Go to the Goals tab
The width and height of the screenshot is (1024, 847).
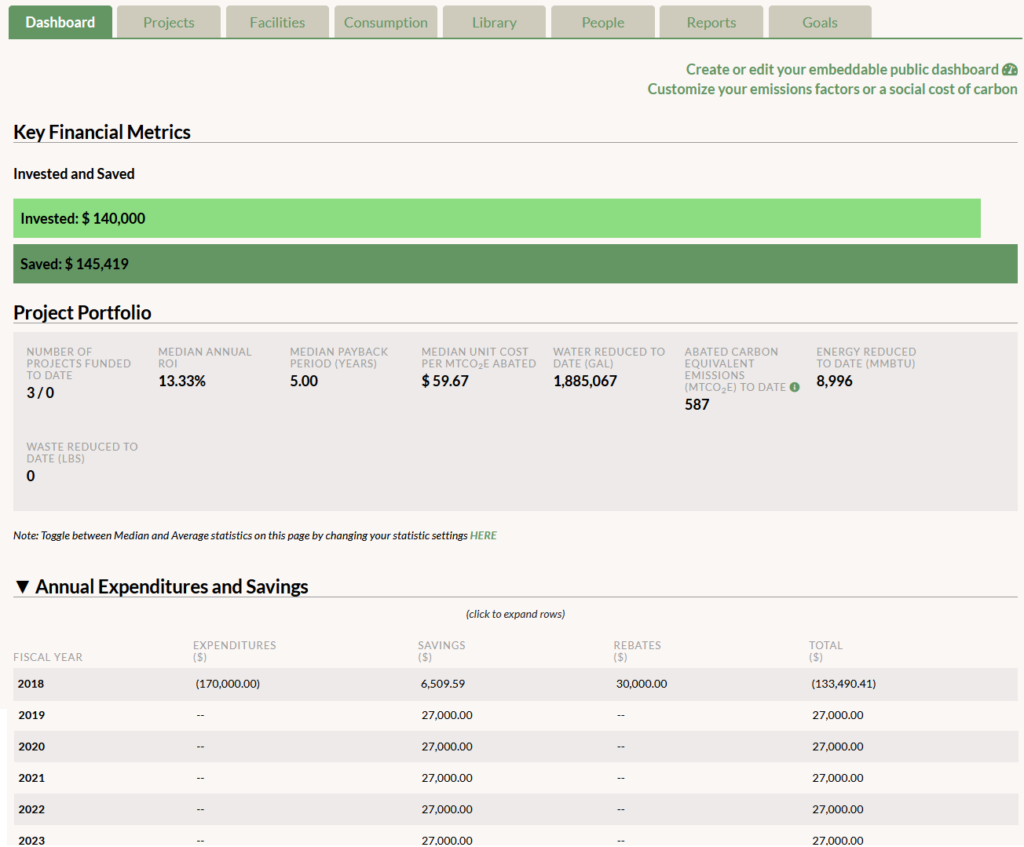coord(820,22)
